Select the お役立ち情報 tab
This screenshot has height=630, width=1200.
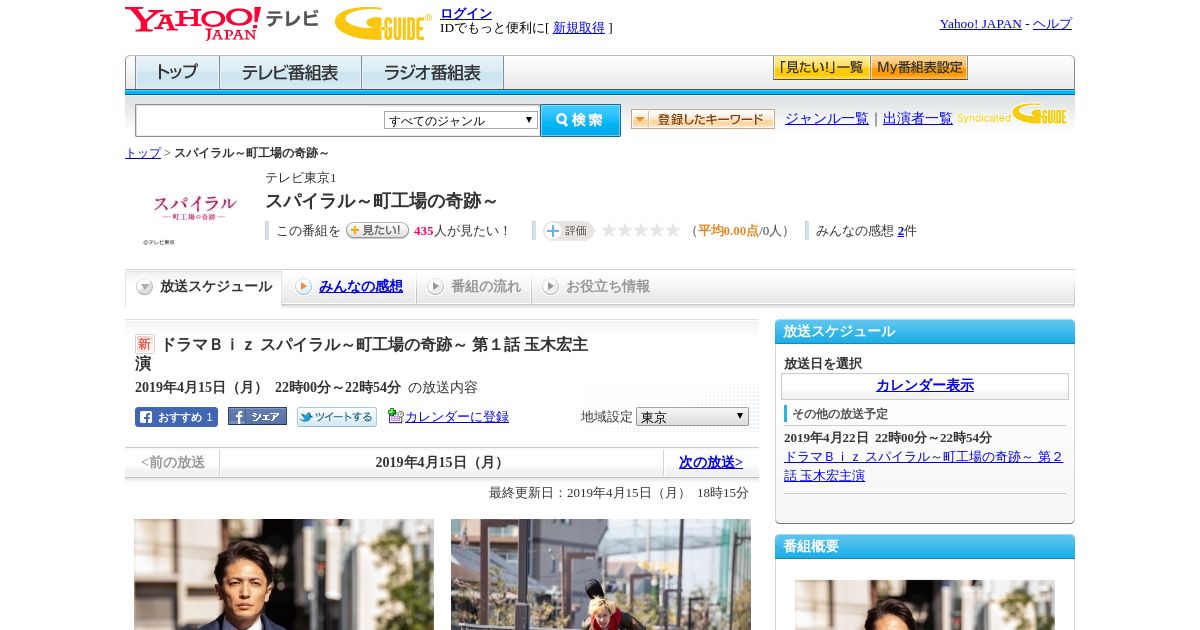pos(596,287)
